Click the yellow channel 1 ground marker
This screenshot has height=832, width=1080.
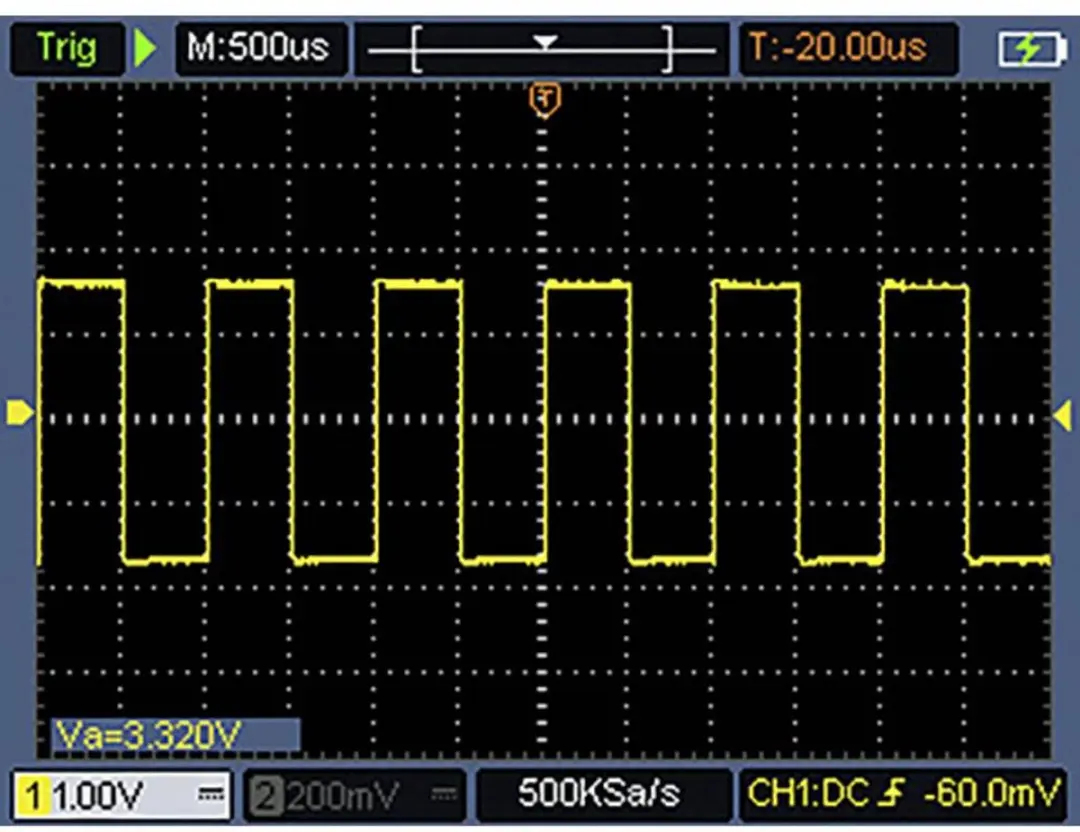pos(19,413)
